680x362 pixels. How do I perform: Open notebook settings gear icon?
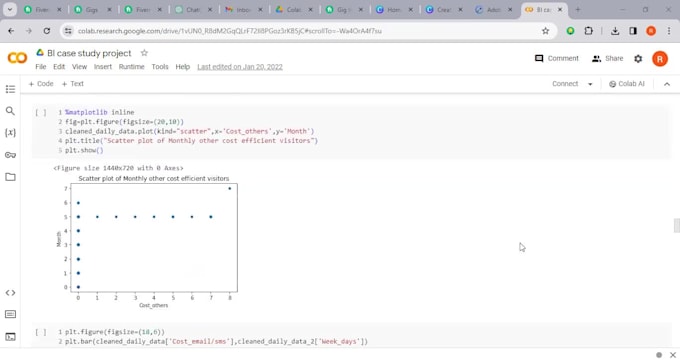638,59
